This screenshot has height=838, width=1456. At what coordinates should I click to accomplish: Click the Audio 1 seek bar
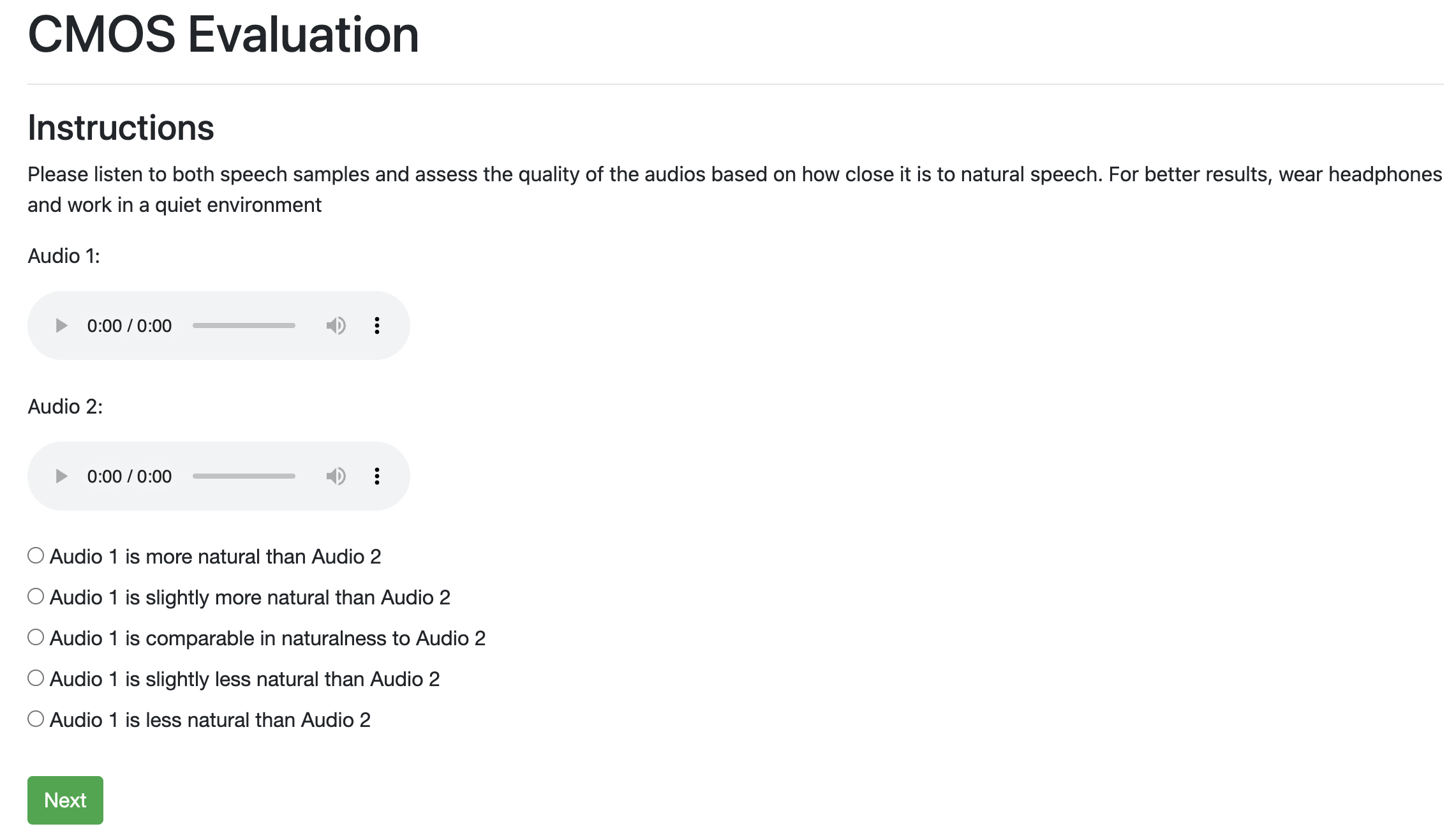pos(244,325)
